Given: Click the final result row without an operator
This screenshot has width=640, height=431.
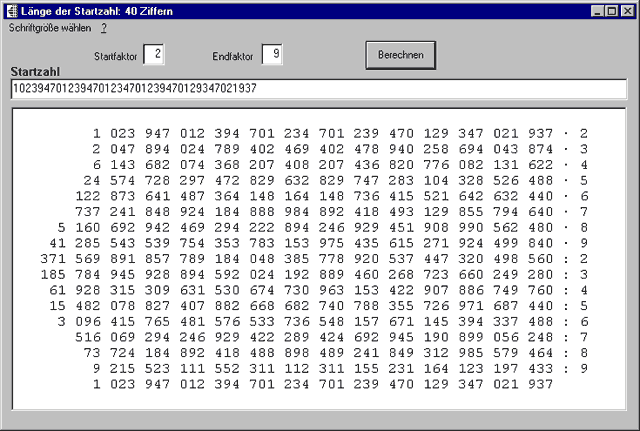Looking at the screenshot, I should click(323, 384).
